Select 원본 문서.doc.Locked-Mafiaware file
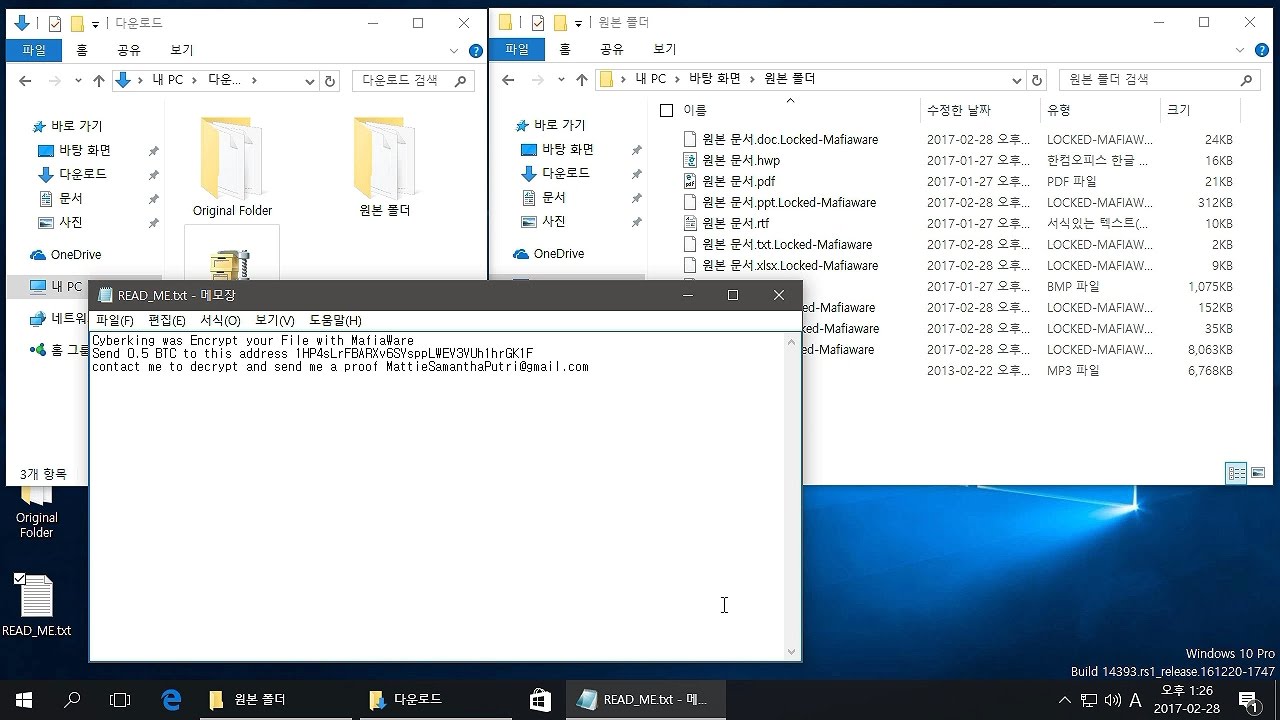This screenshot has width=1280, height=720. (790, 139)
